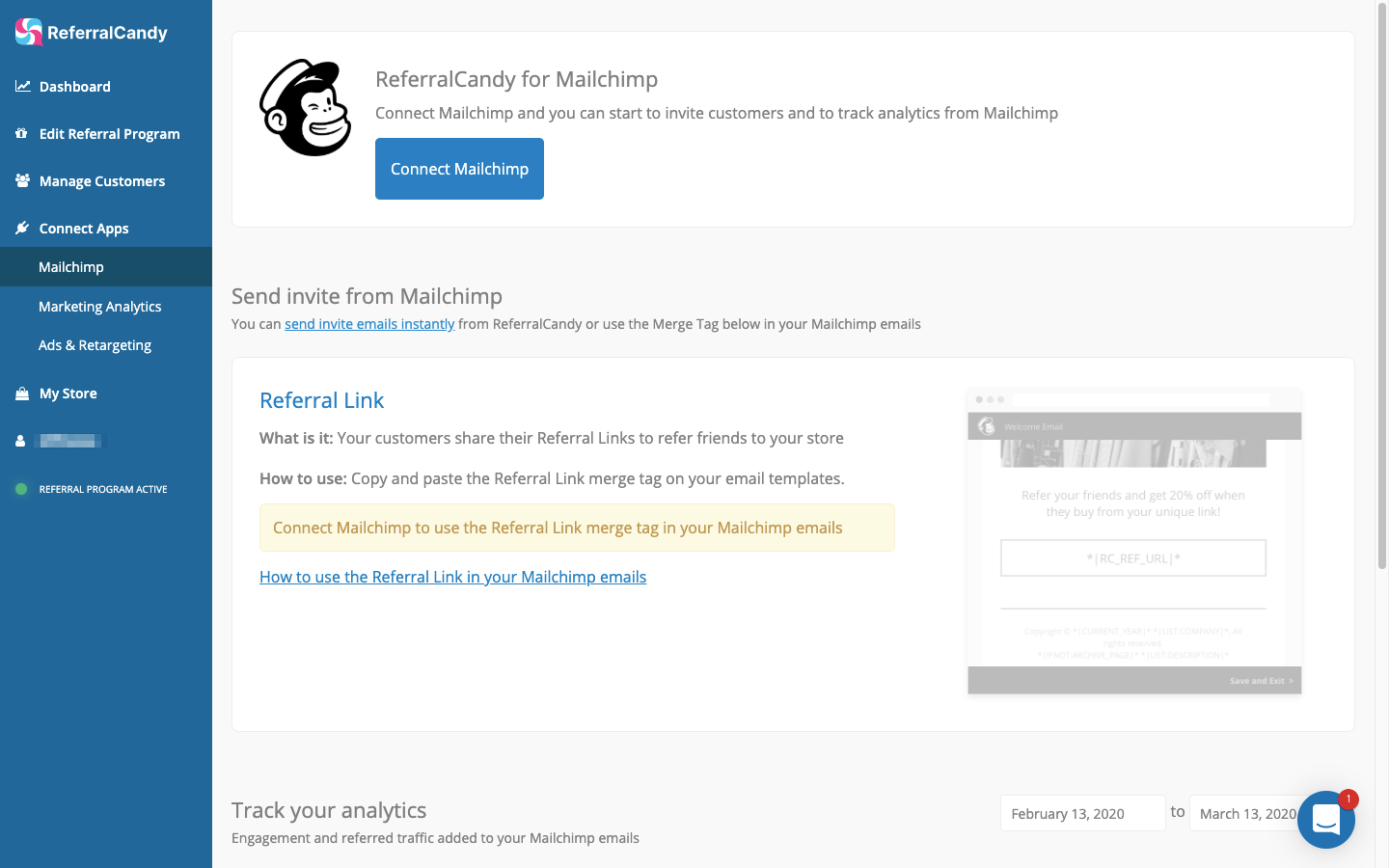
Task: Follow the send invite emails instantly link
Action: point(369,324)
